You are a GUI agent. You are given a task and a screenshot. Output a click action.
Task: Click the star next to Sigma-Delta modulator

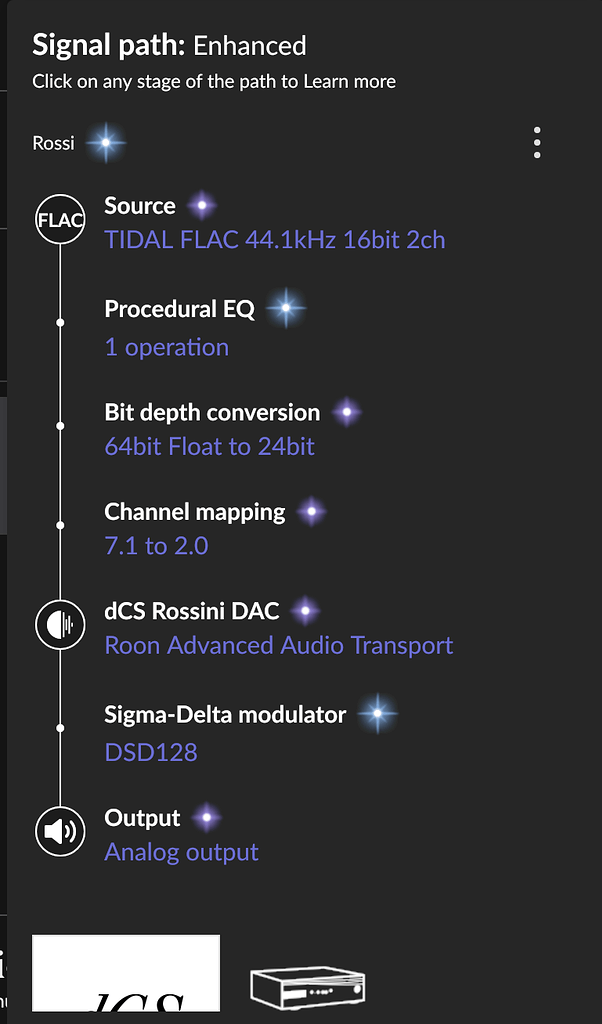(377, 714)
